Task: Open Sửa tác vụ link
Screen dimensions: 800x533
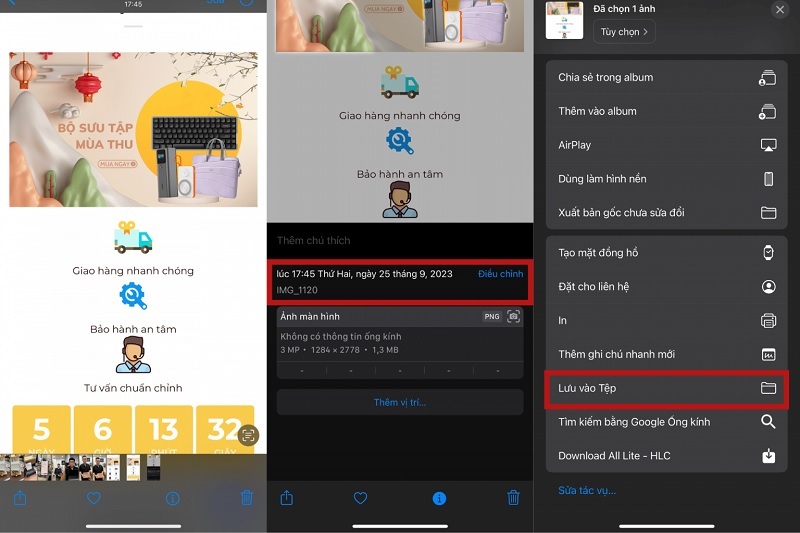Action: (x=587, y=490)
